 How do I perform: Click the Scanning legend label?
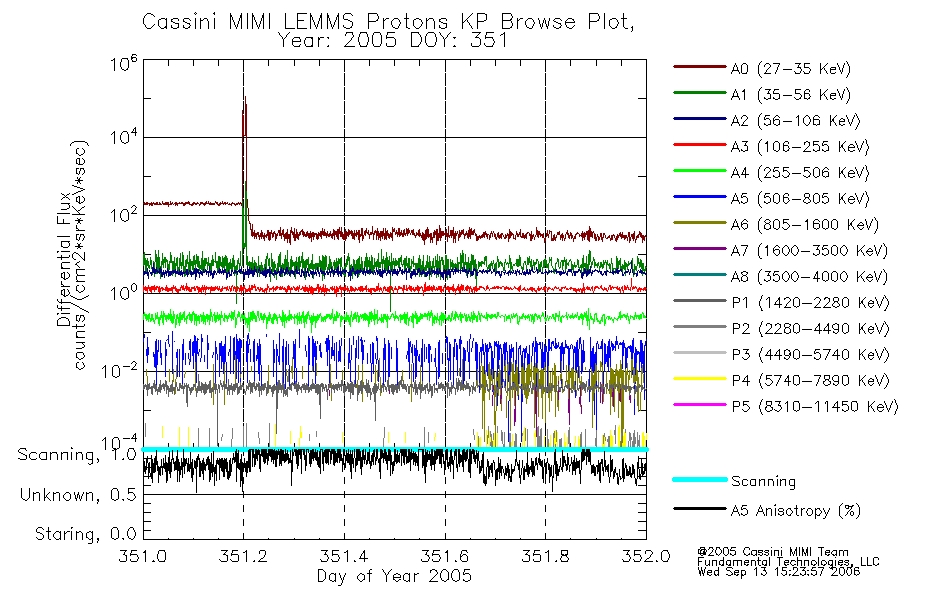[763, 482]
